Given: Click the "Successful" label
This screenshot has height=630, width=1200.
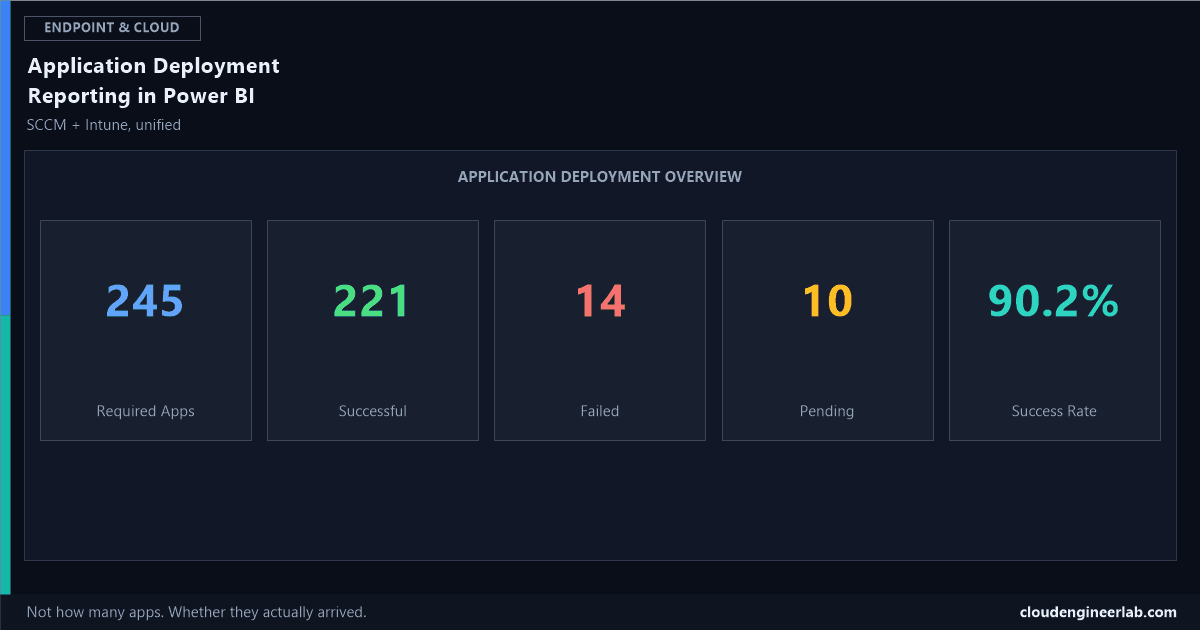Looking at the screenshot, I should (x=373, y=411).
